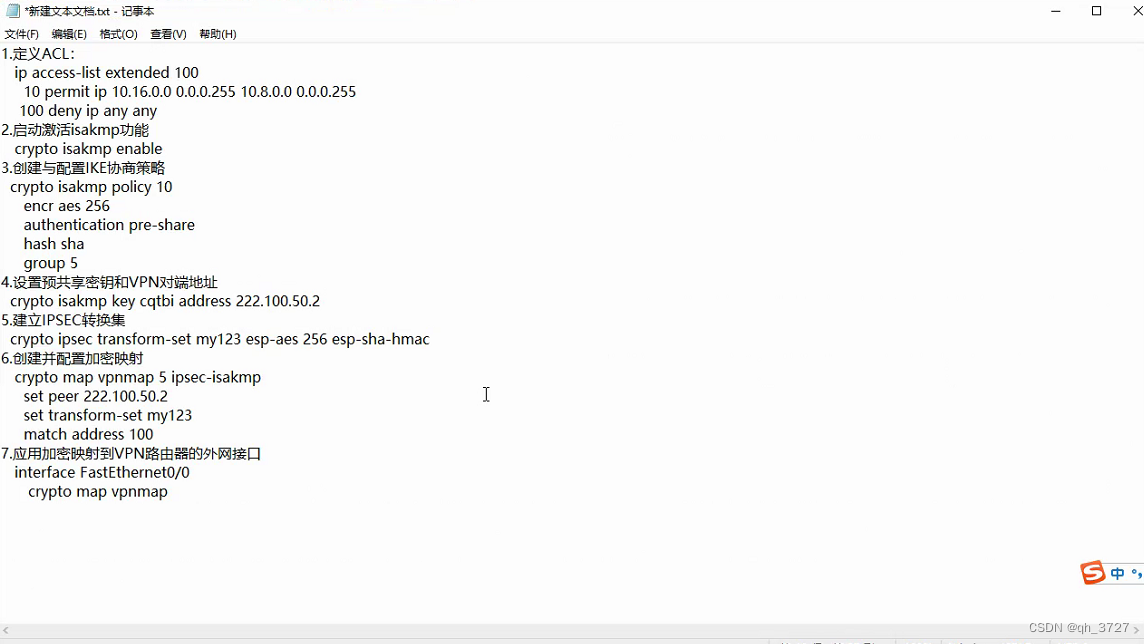Screen dimensions: 1144x644
Task: Maximize the Notepad window
Action: (x=1096, y=11)
